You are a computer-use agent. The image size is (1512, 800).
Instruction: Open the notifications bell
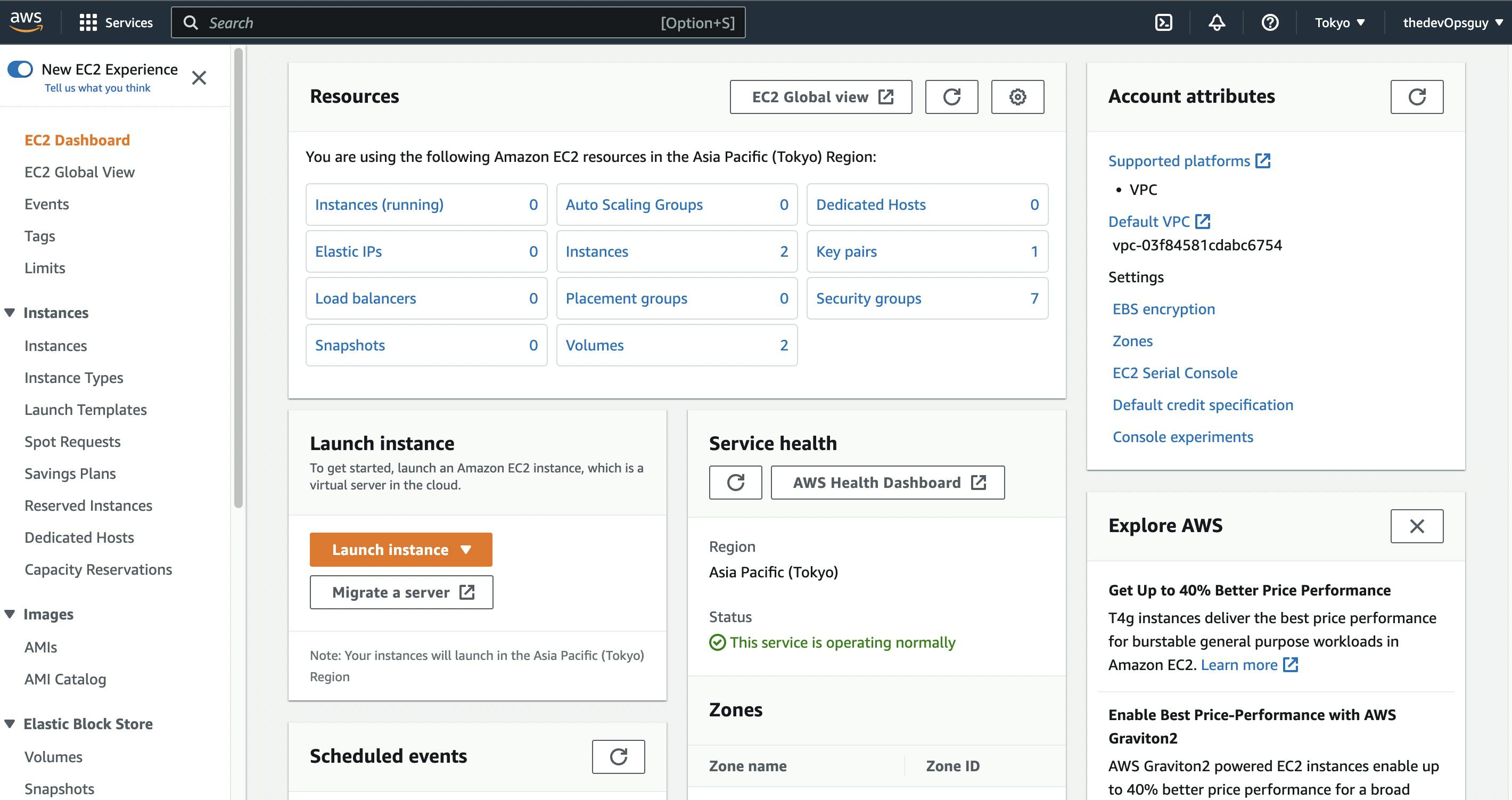(1217, 22)
